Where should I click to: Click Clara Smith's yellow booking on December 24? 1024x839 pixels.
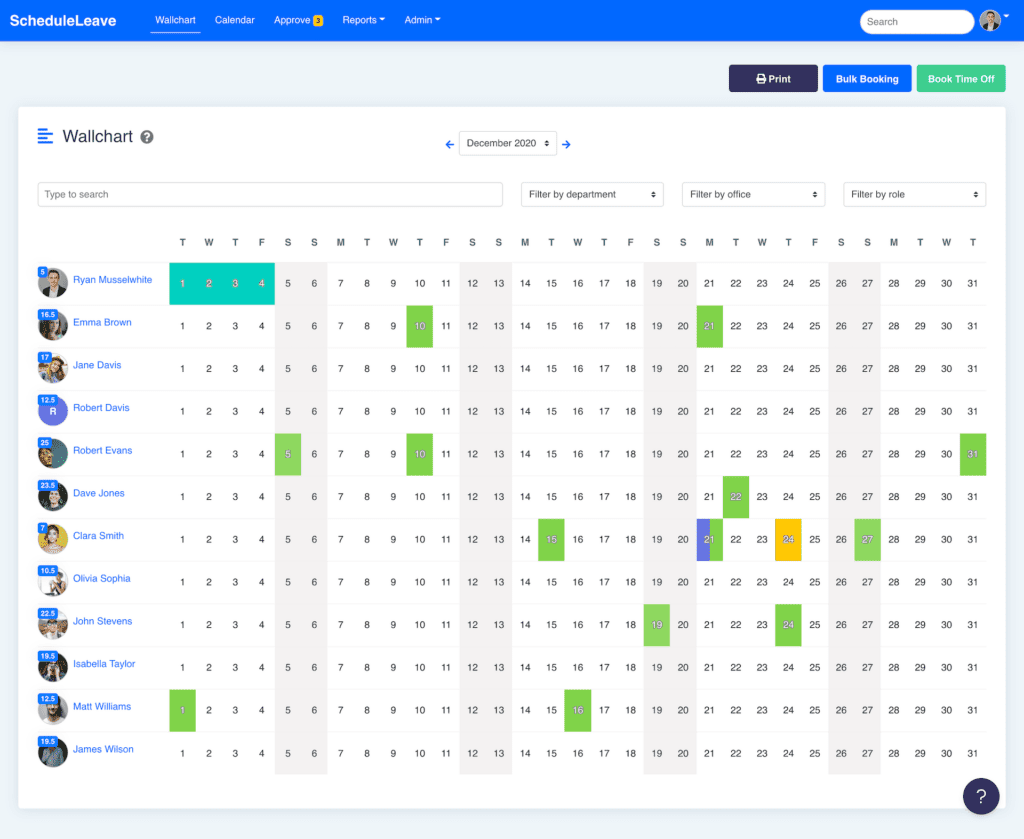pyautogui.click(x=788, y=539)
